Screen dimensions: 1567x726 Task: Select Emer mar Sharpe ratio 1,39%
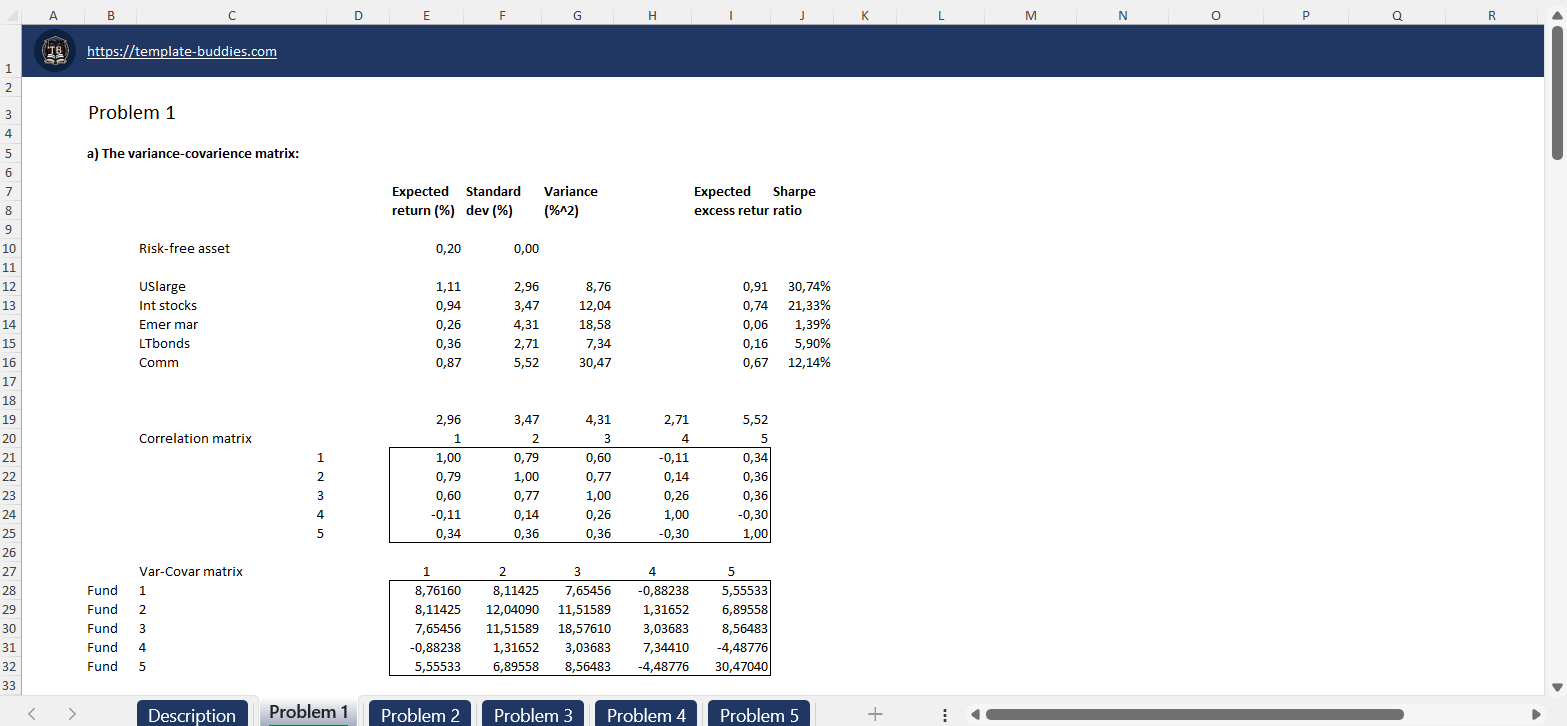tap(812, 325)
